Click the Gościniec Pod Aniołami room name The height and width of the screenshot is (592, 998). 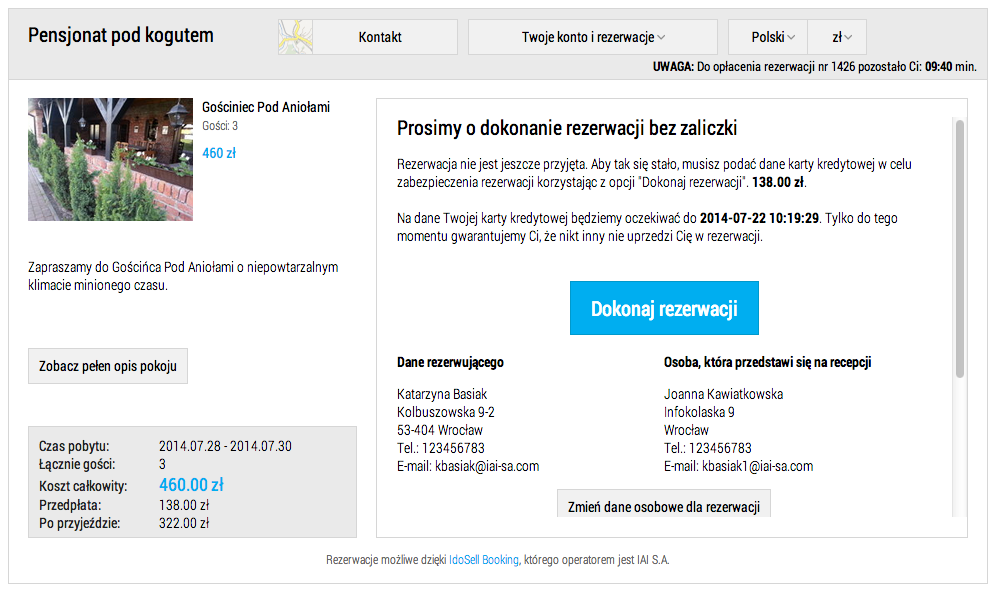(x=266, y=107)
